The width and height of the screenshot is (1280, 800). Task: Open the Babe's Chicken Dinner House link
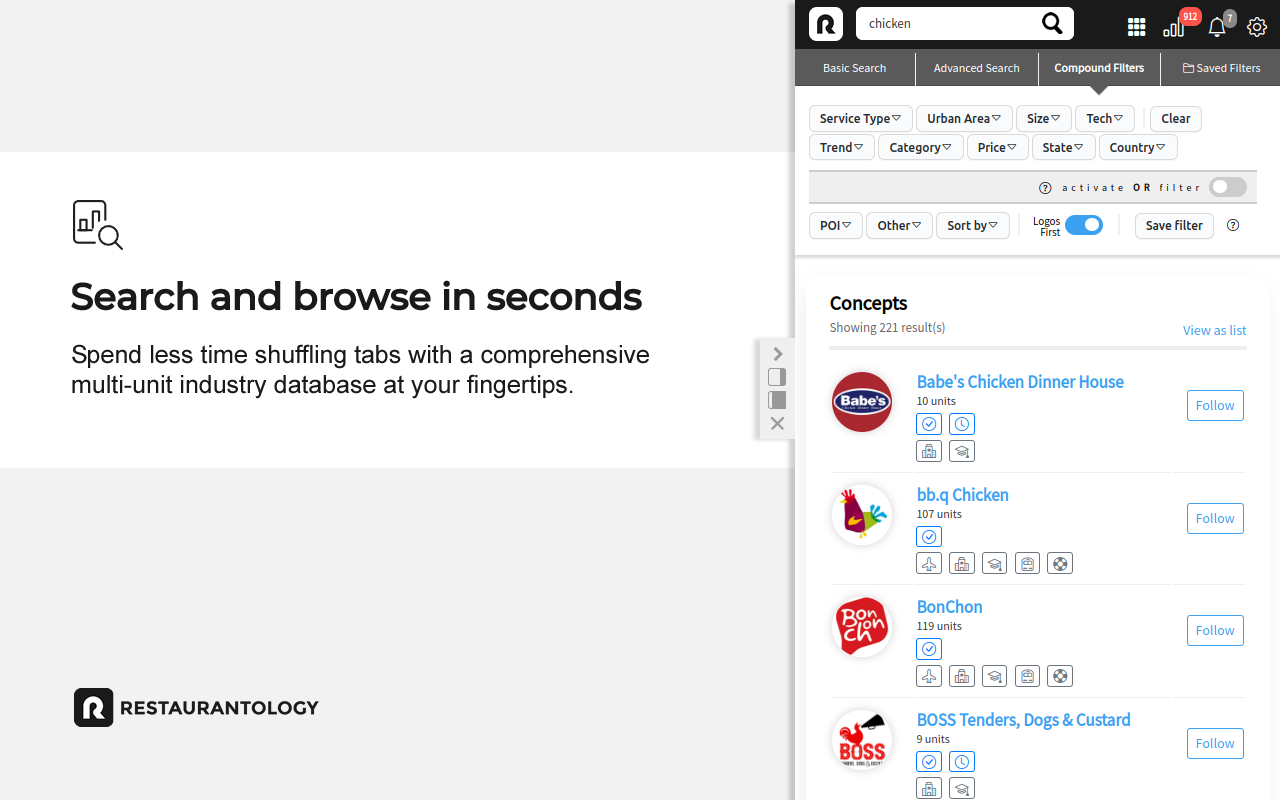[1020, 381]
